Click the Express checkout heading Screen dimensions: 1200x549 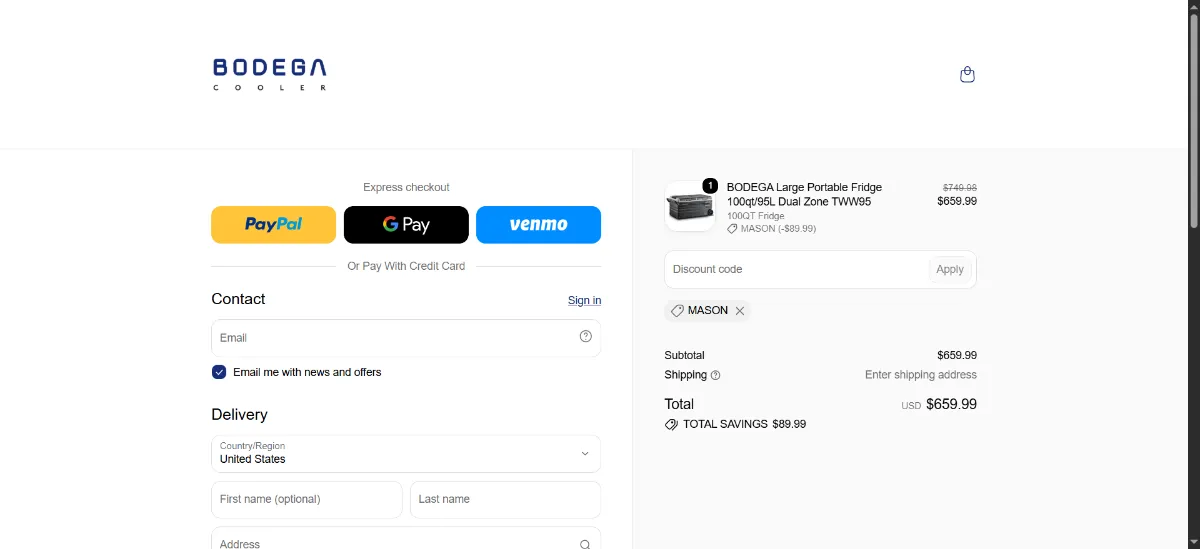(x=406, y=187)
